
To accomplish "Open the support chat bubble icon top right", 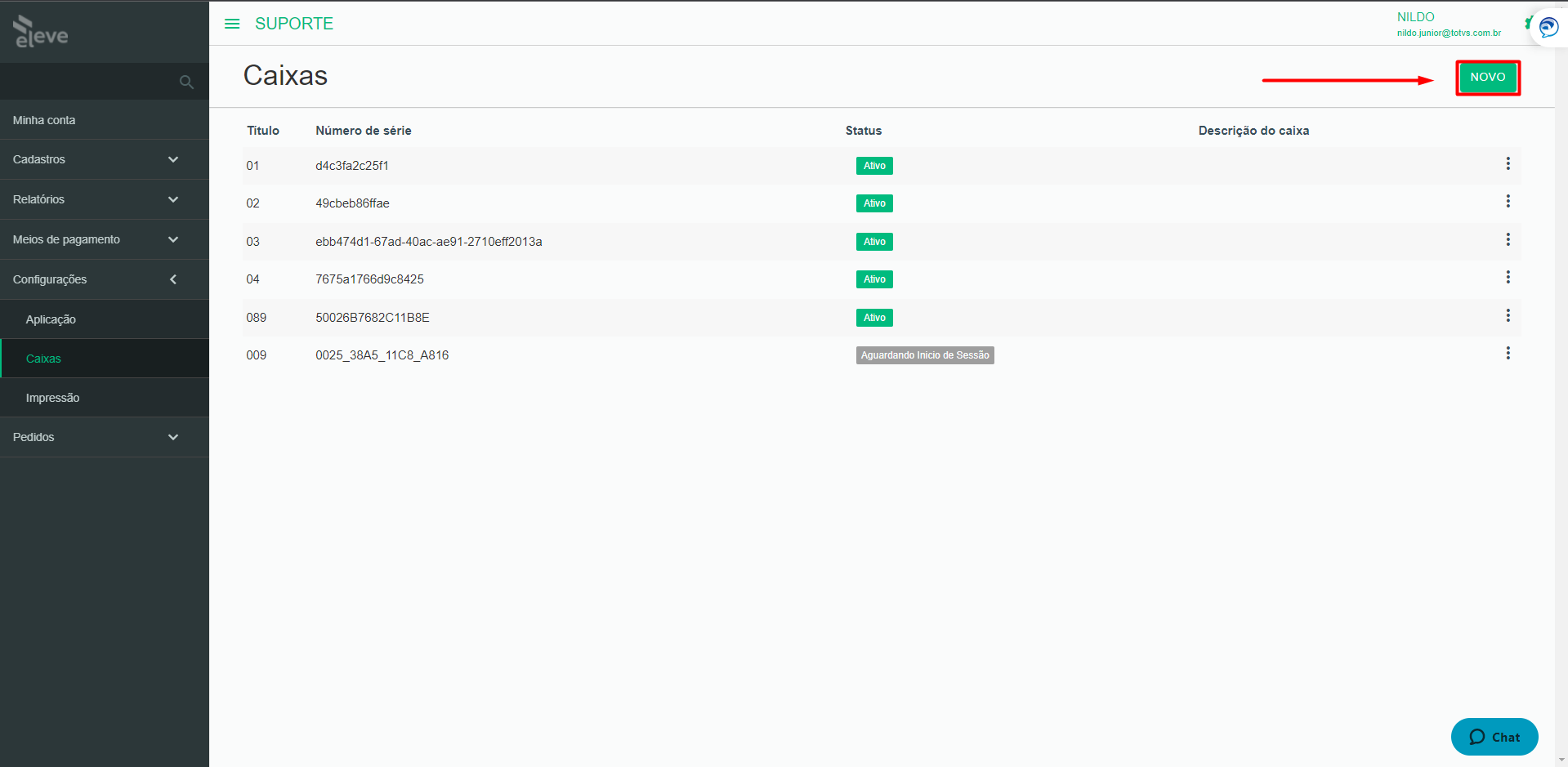I will (x=1548, y=28).
